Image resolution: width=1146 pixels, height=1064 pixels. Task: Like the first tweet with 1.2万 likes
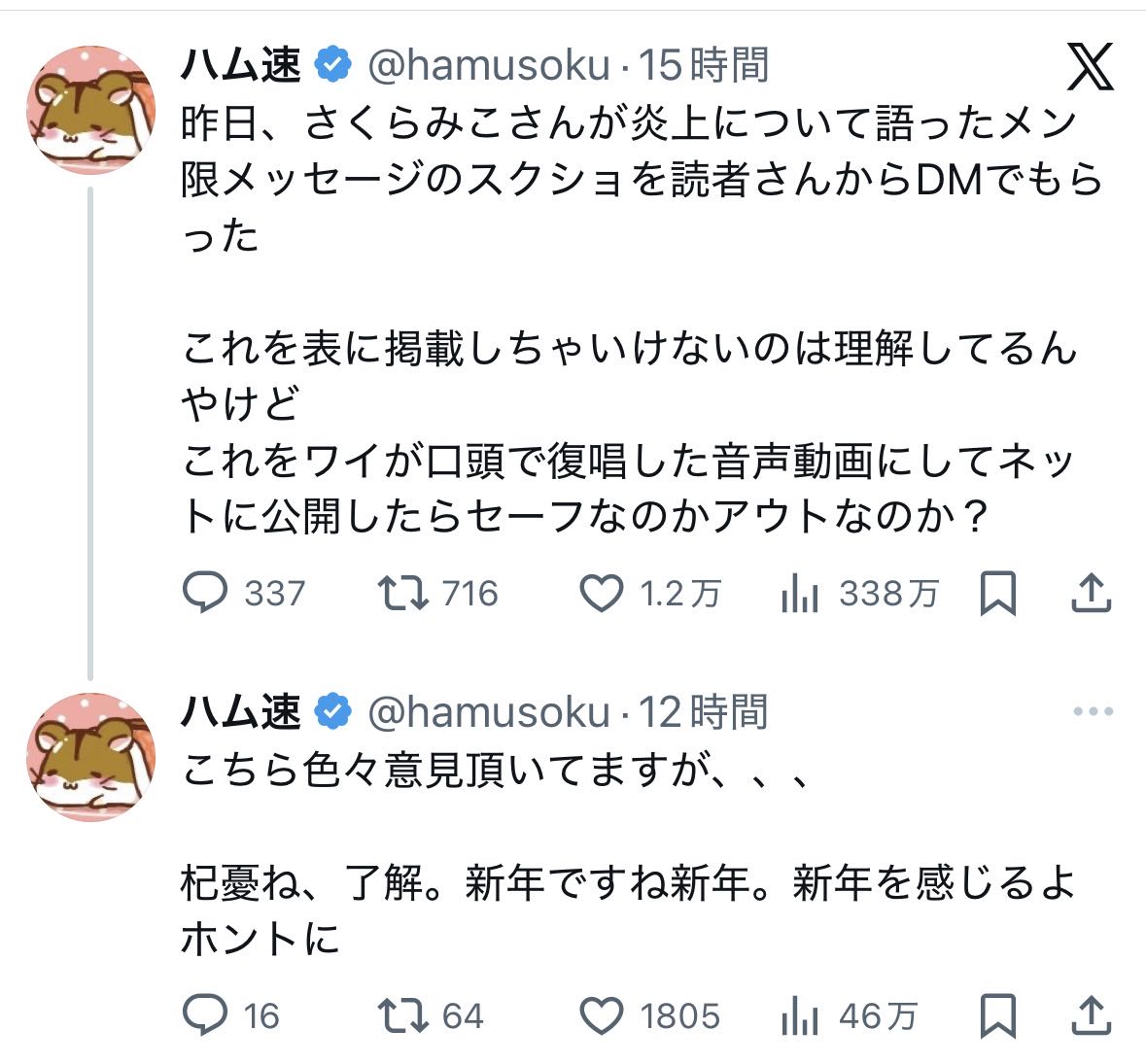click(x=601, y=594)
